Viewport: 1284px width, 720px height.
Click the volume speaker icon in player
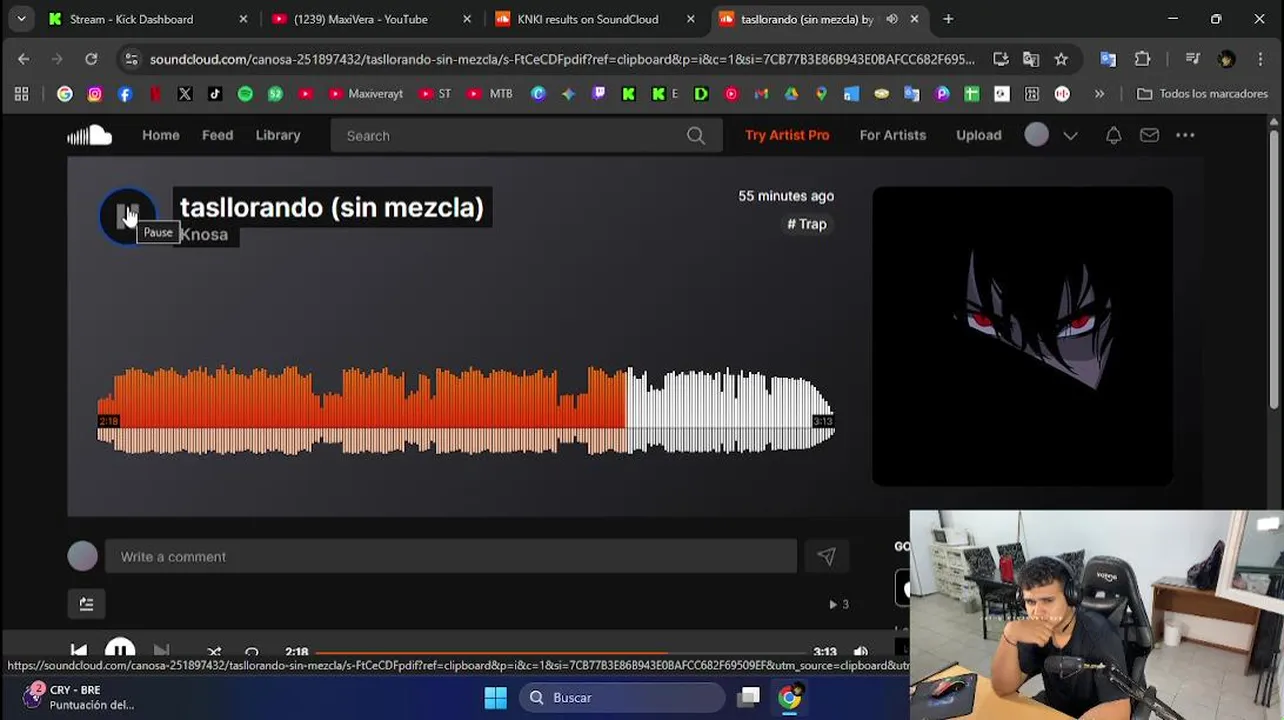[861, 652]
